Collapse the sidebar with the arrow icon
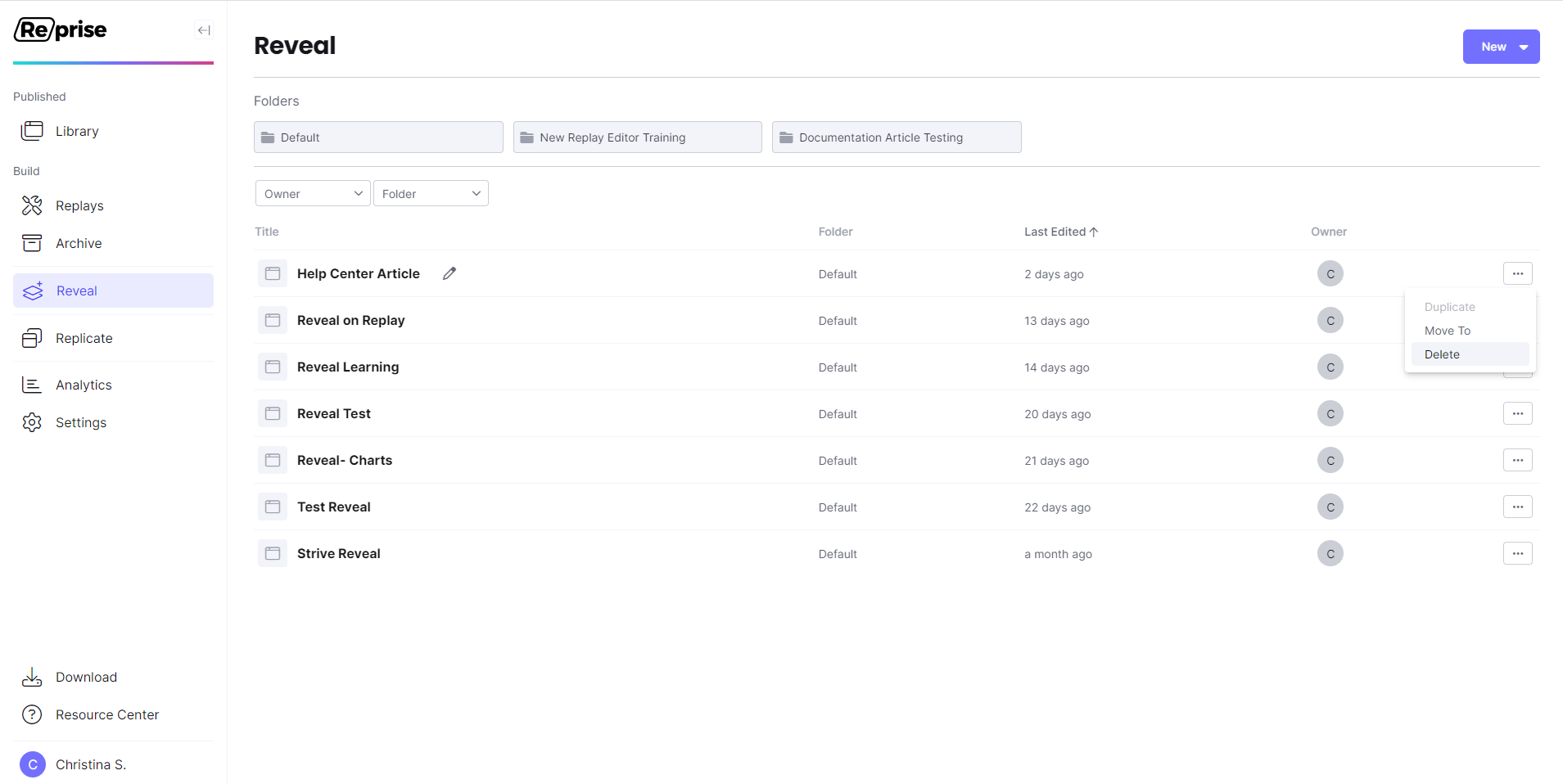The height and width of the screenshot is (784, 1563). (x=204, y=30)
